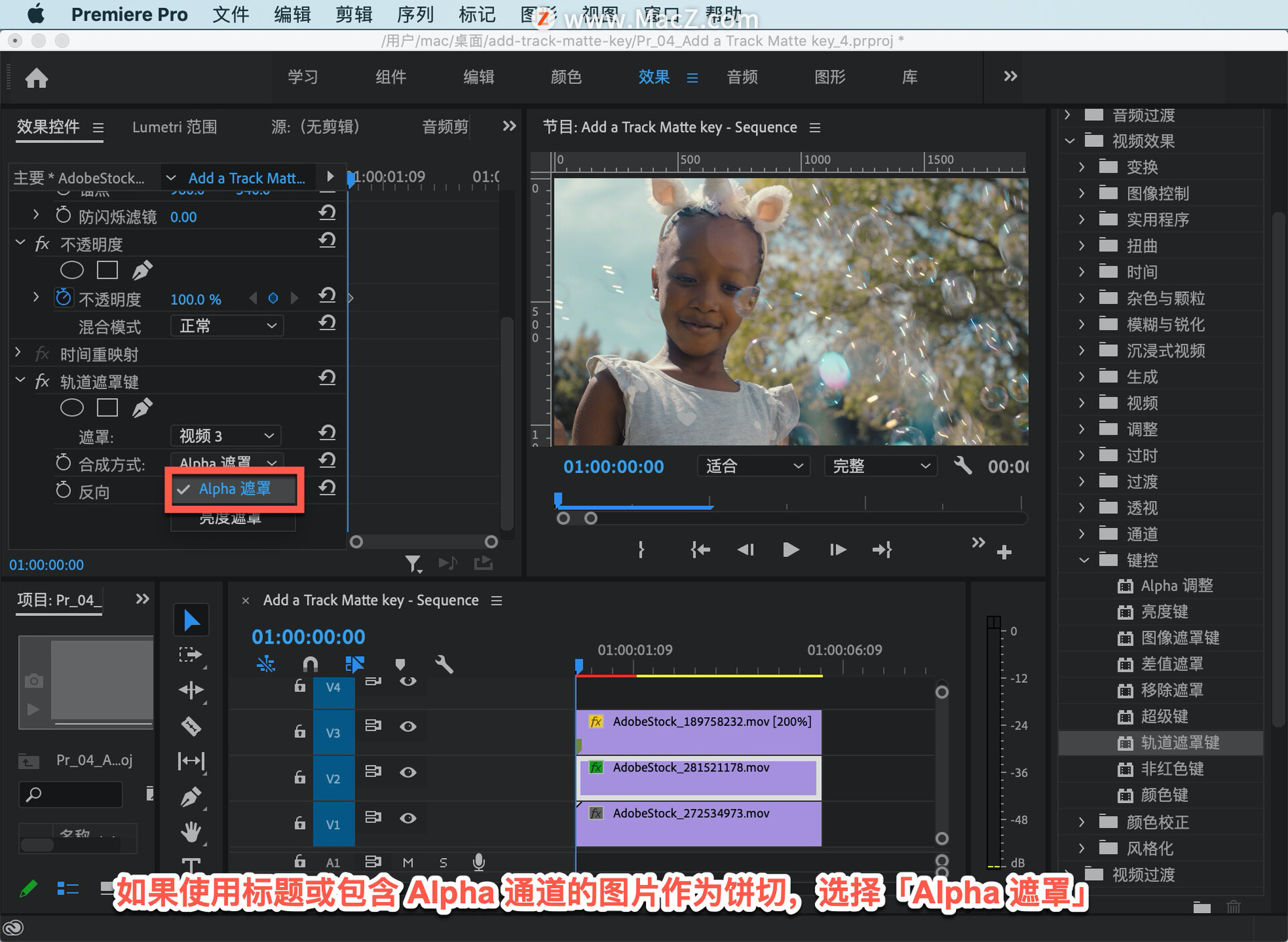Switch to the 颜色 workspace
The height and width of the screenshot is (942, 1288).
click(x=566, y=77)
